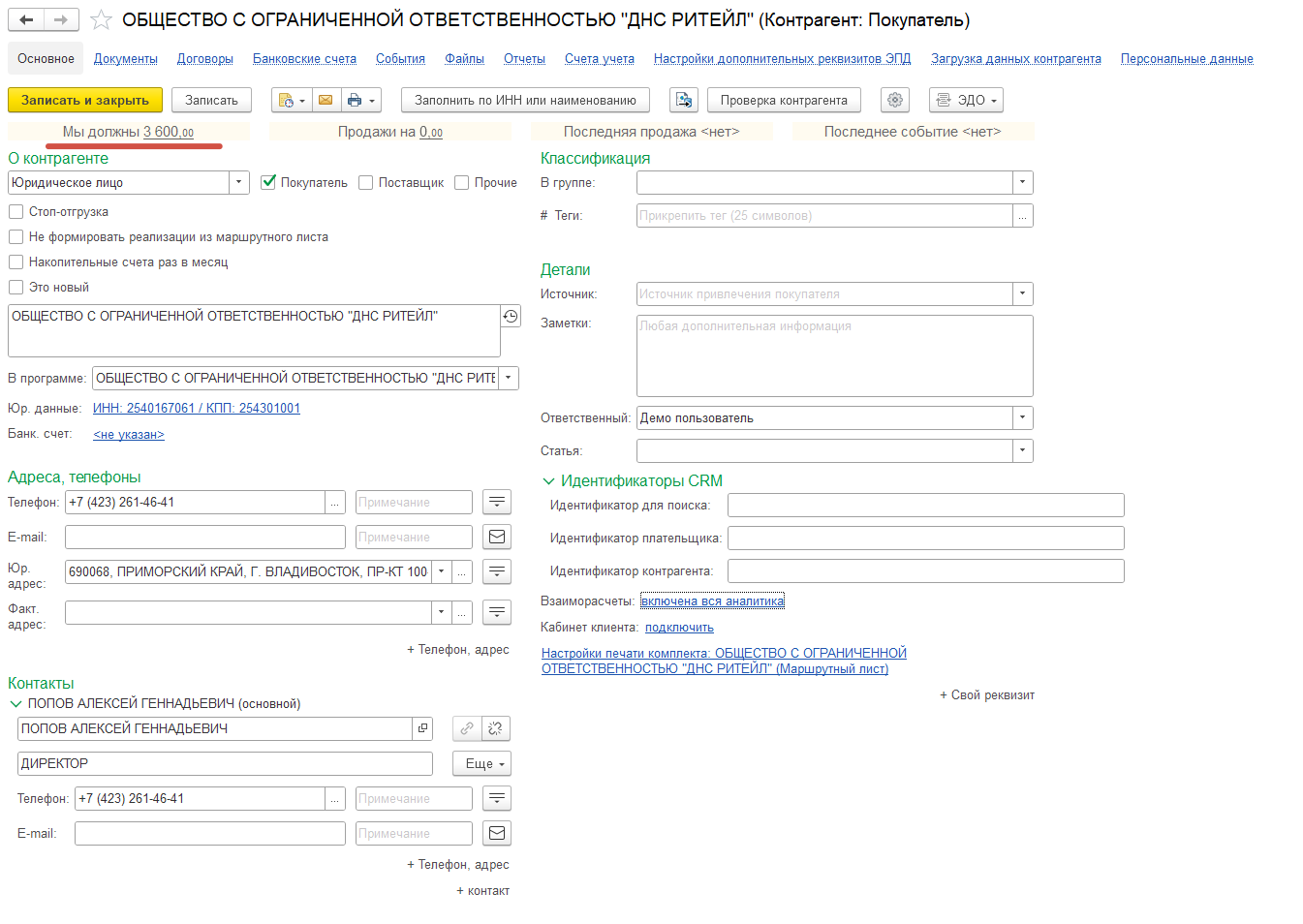This screenshot has height=924, width=1303.
Task: Collapse the Идентификаторы CRM section
Action: coord(548,481)
